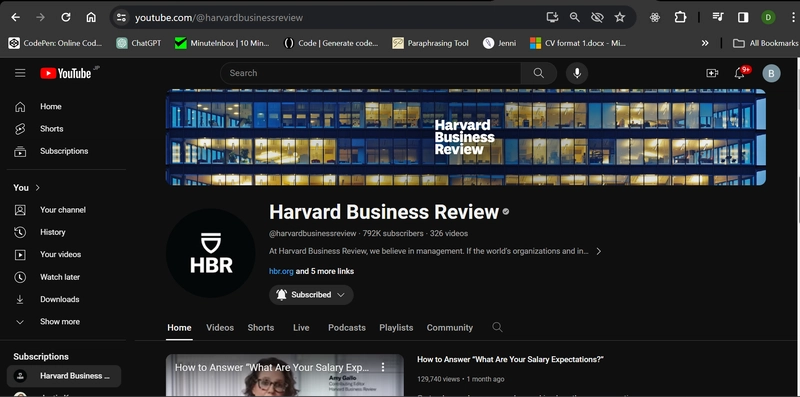Image resolution: width=800 pixels, height=397 pixels.
Task: Open the green D browser profile avatar
Action: [x=768, y=17]
